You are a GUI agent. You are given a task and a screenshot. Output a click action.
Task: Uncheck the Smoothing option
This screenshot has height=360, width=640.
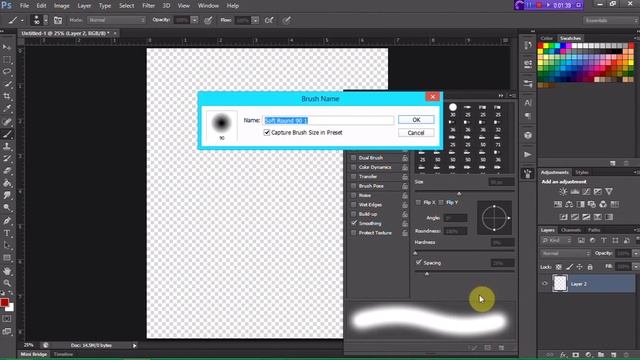(354, 223)
